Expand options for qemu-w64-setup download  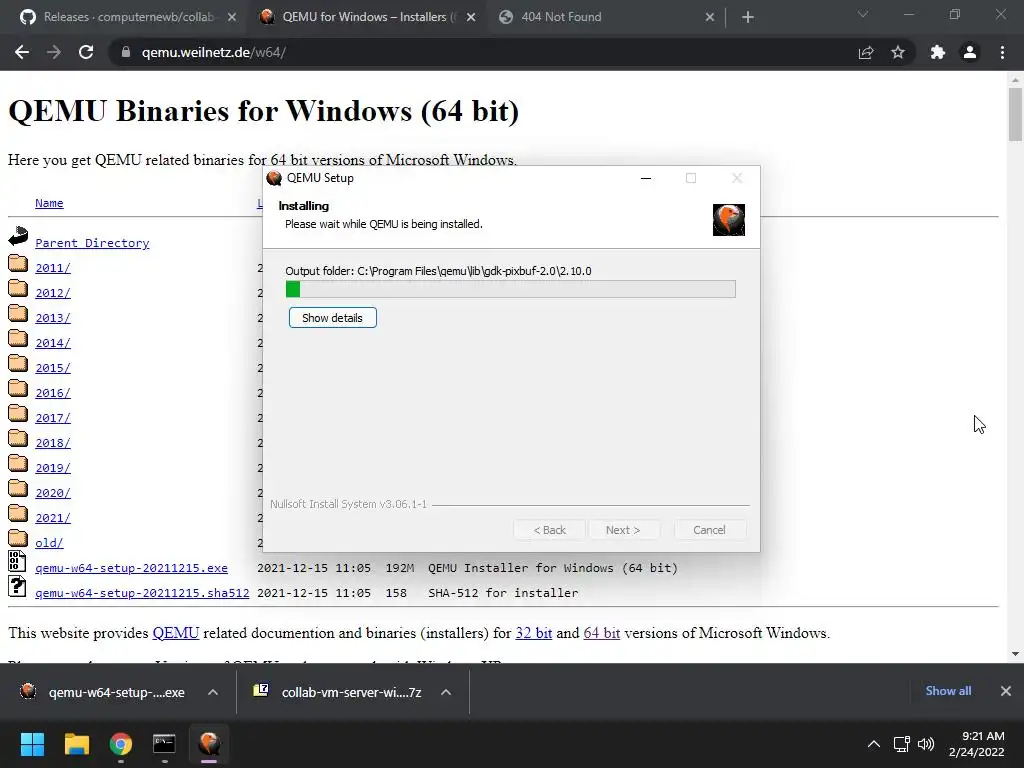213,692
